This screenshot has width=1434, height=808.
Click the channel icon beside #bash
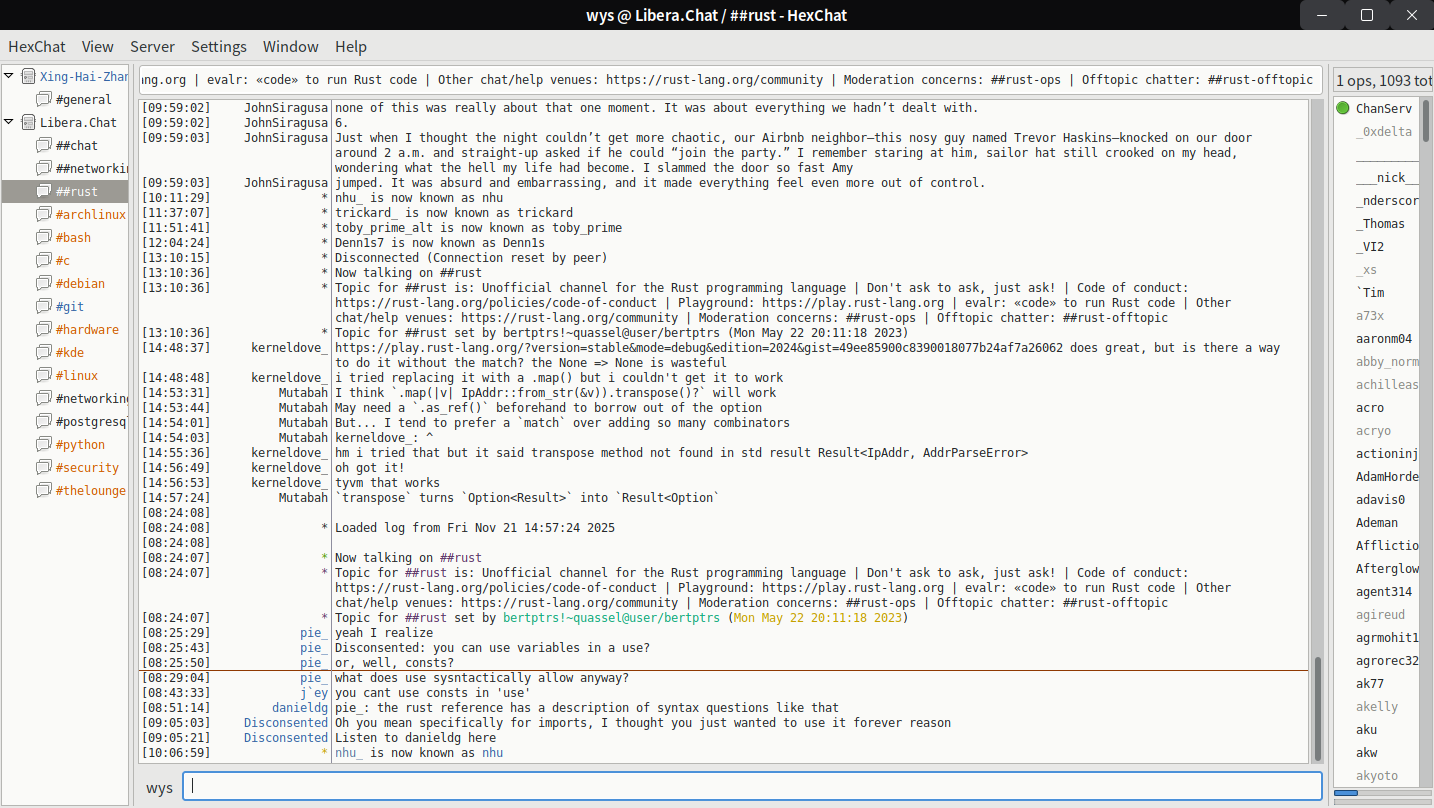44,237
